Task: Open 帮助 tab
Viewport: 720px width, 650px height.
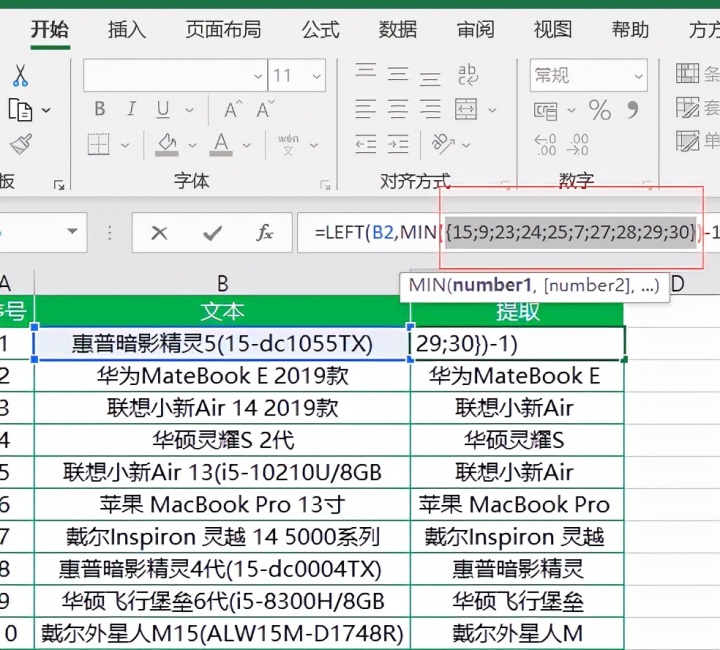Action: [630, 30]
